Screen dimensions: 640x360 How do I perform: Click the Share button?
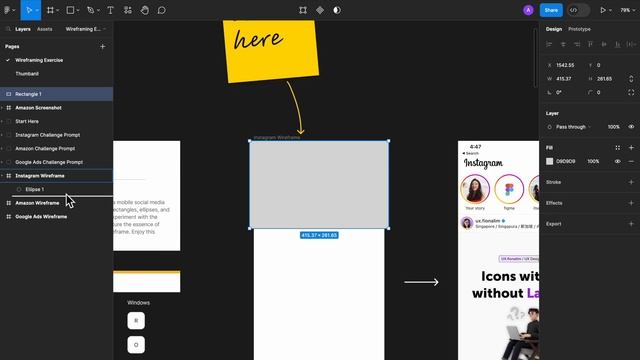551,10
